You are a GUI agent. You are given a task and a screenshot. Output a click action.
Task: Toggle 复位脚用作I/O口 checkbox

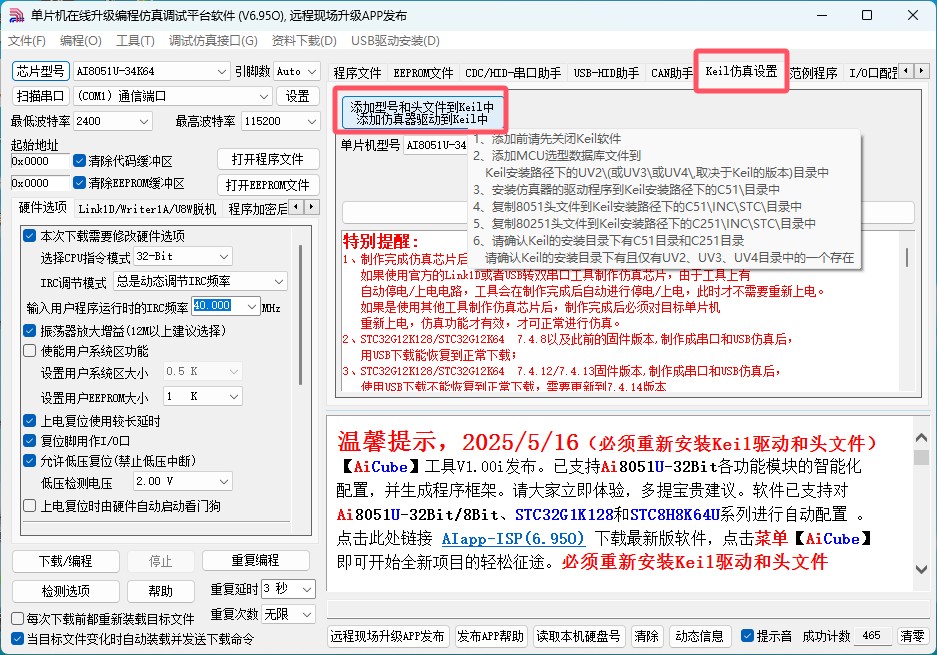29,441
